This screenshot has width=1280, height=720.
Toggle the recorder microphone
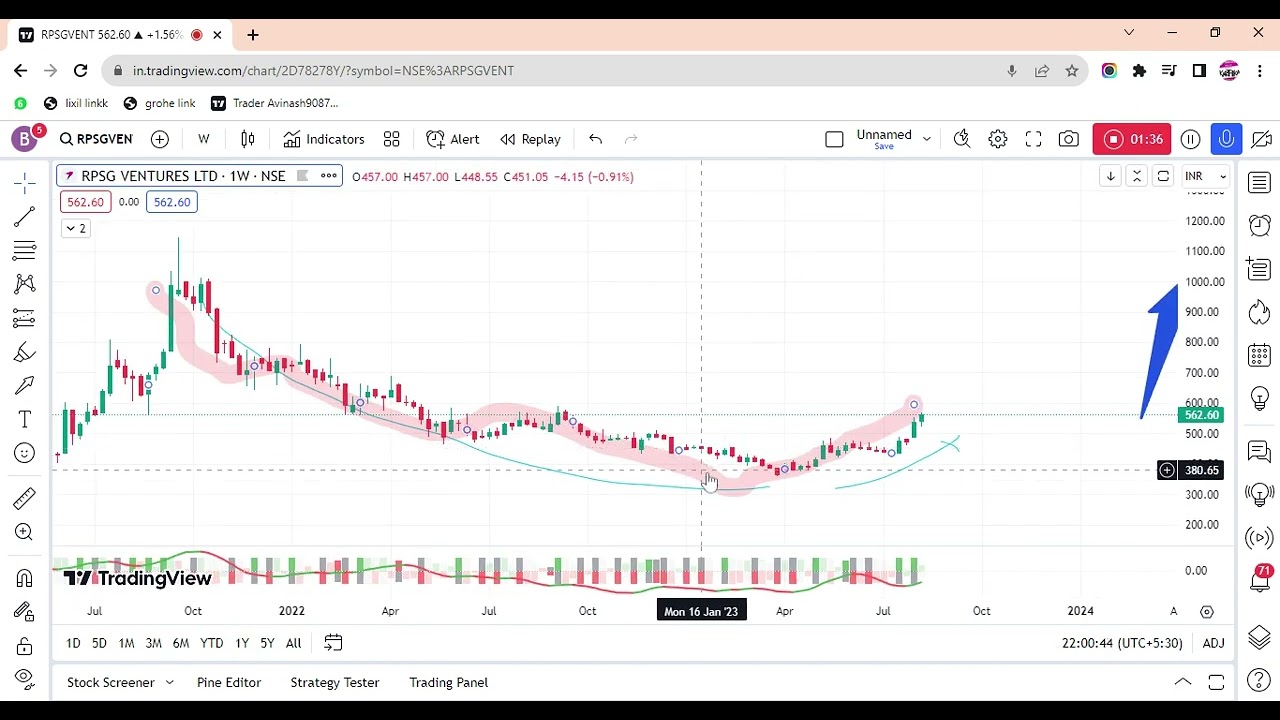[1226, 139]
